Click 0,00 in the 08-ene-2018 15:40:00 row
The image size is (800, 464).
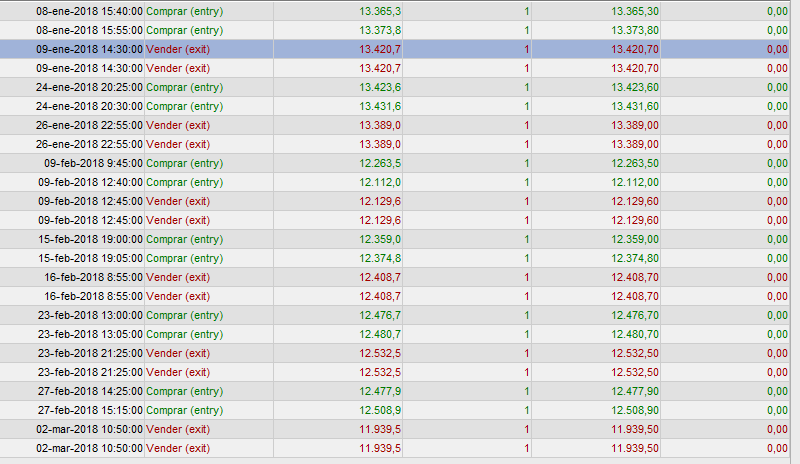[x=778, y=11]
